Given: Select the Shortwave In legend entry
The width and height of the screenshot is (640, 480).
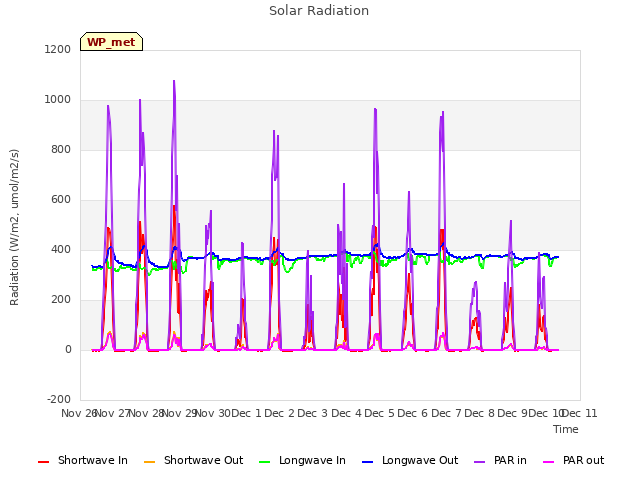Looking at the screenshot, I should point(82,460).
